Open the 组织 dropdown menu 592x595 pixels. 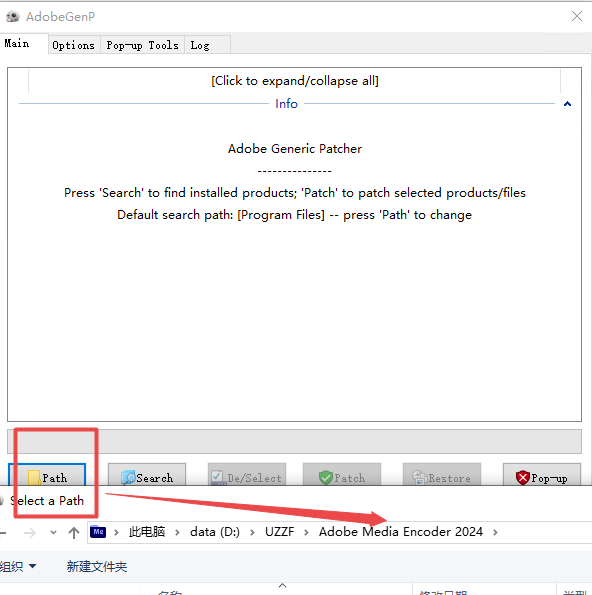click(x=18, y=567)
